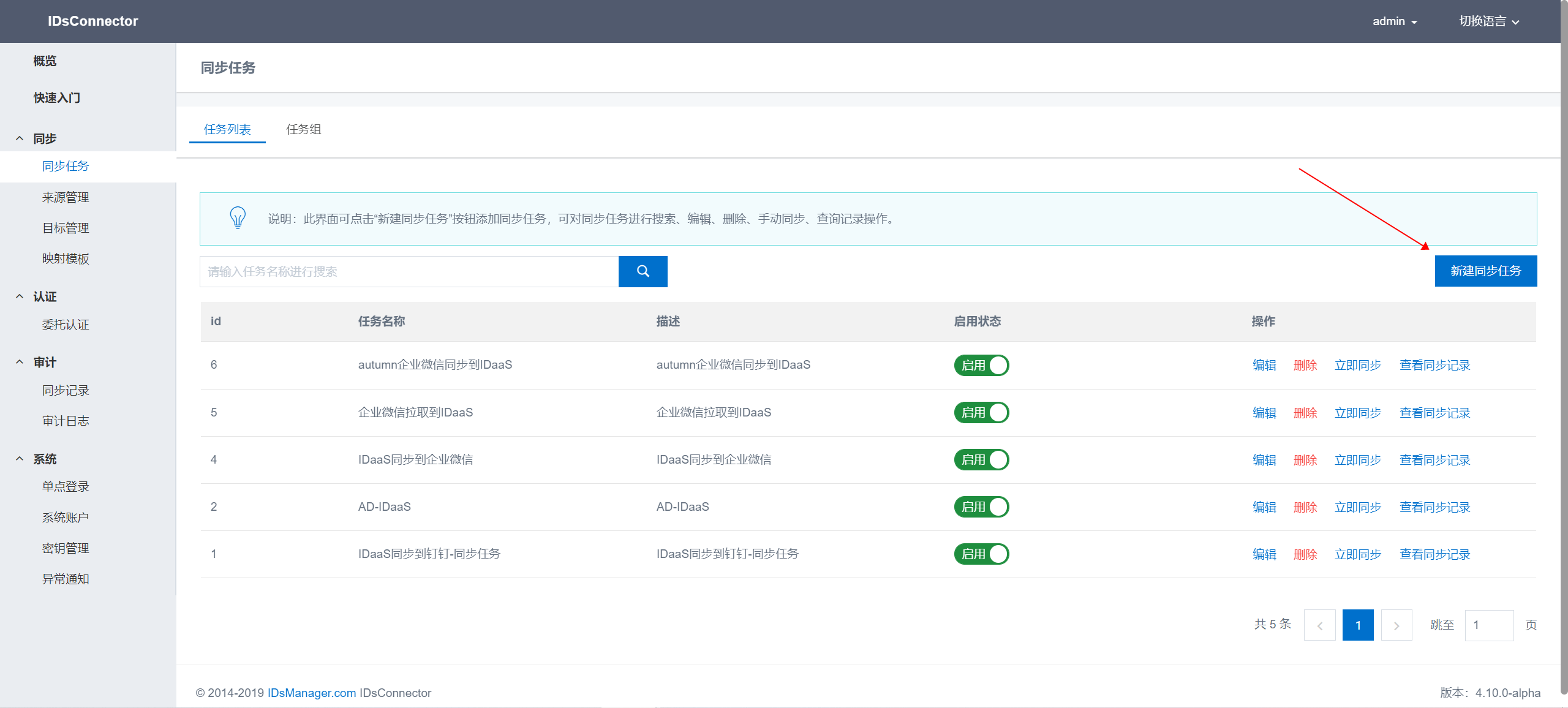Viewport: 1568px width, 708px height.
Task: Open 系统账户 in the sidebar
Action: (x=66, y=518)
